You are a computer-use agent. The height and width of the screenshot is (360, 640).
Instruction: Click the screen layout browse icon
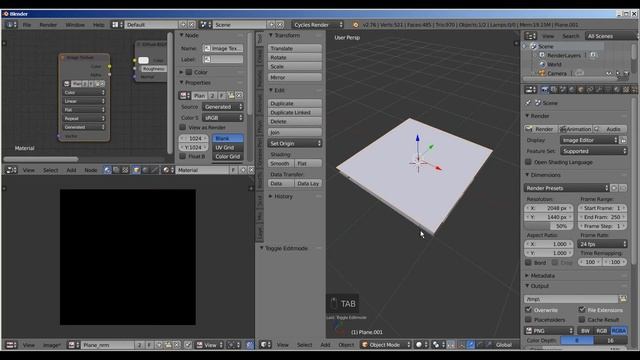tap(118, 24)
